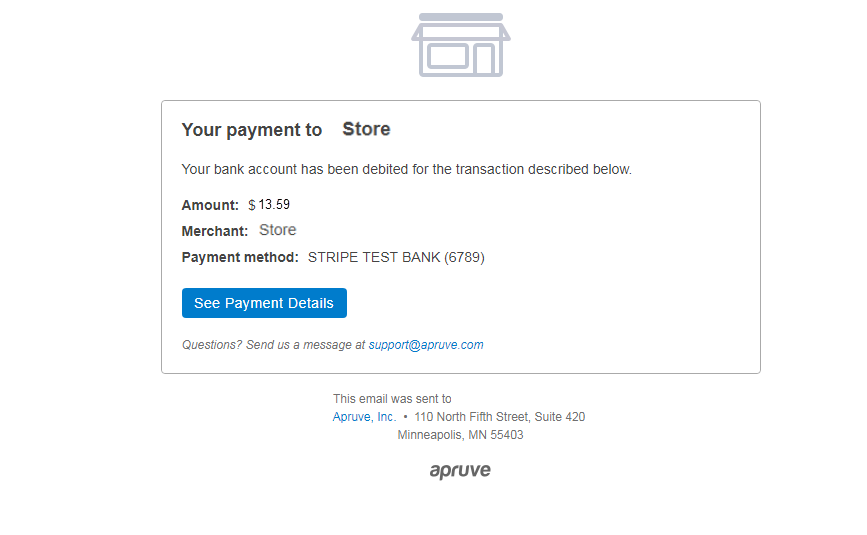Select STRIPE TEST BANK (6789) text
The width and height of the screenshot is (867, 535).
[396, 258]
